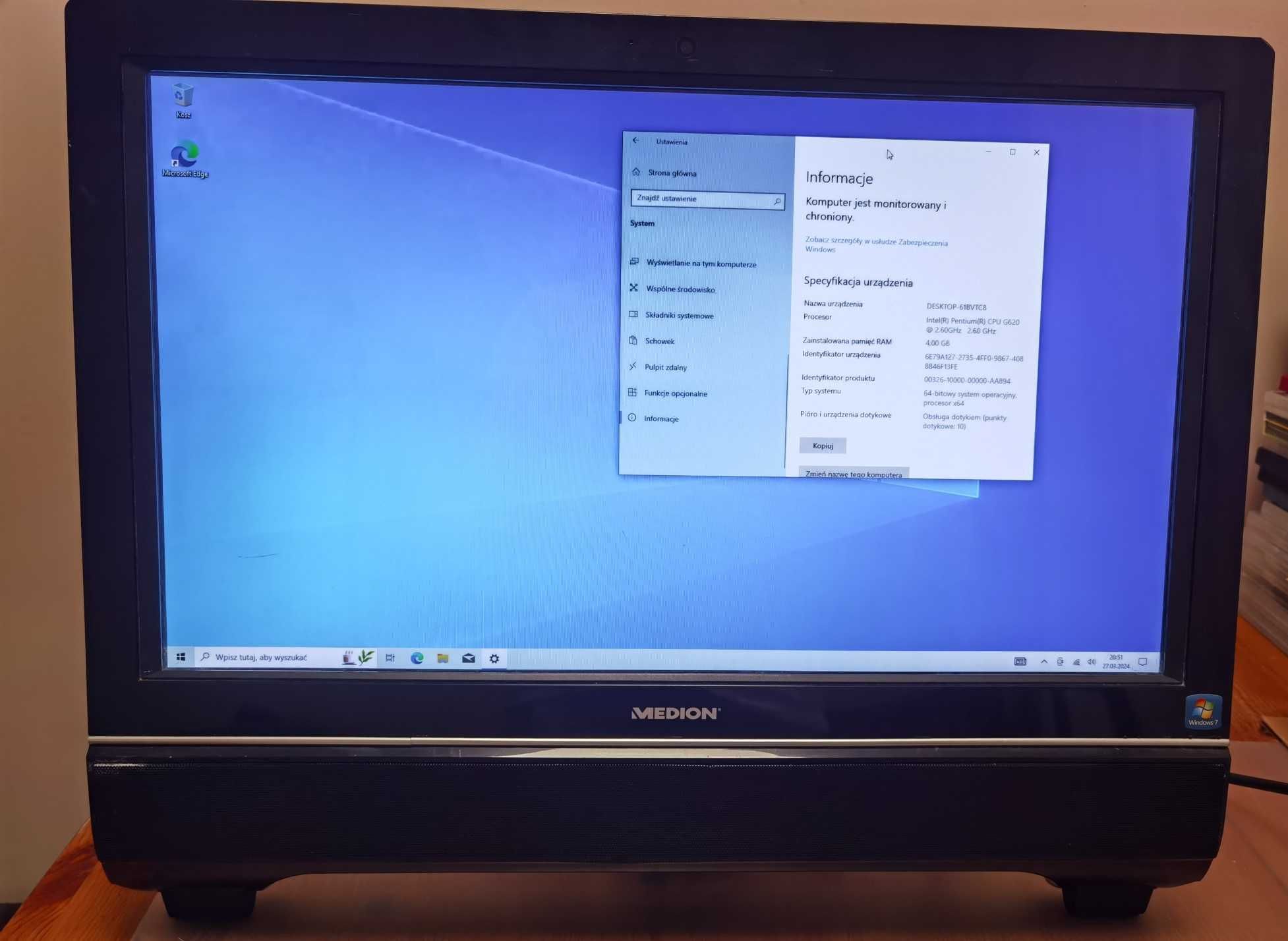Click the network tray icon
The width and height of the screenshot is (1288, 941).
[1076, 662]
